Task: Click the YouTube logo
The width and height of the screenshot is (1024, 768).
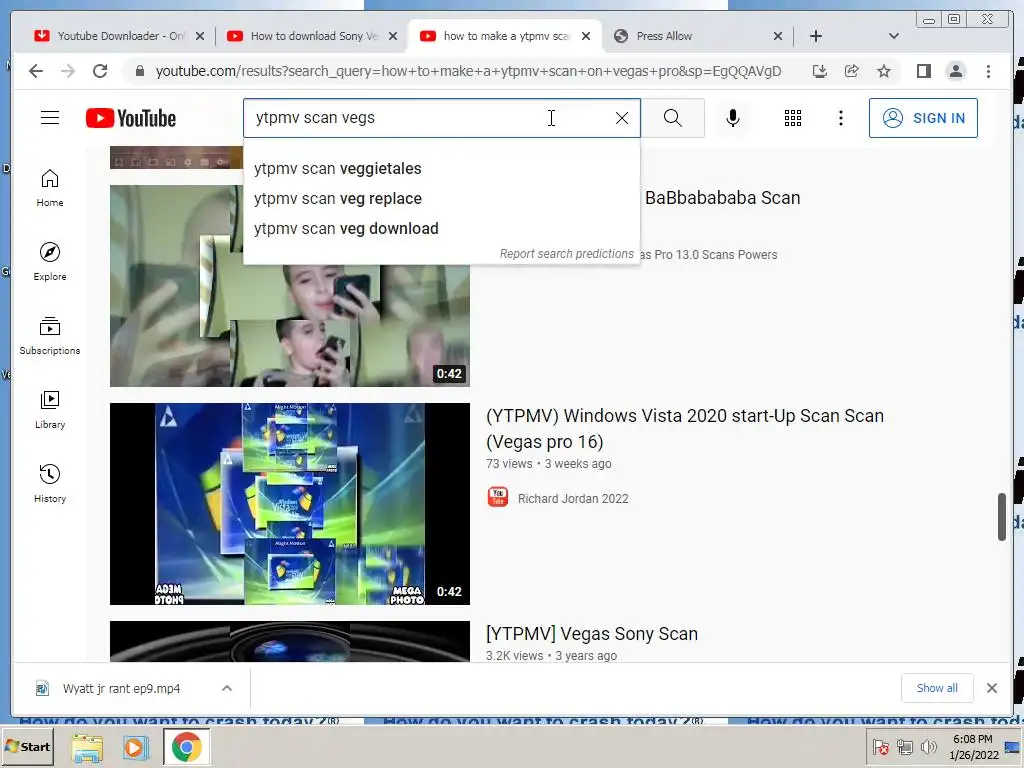Action: 131,118
